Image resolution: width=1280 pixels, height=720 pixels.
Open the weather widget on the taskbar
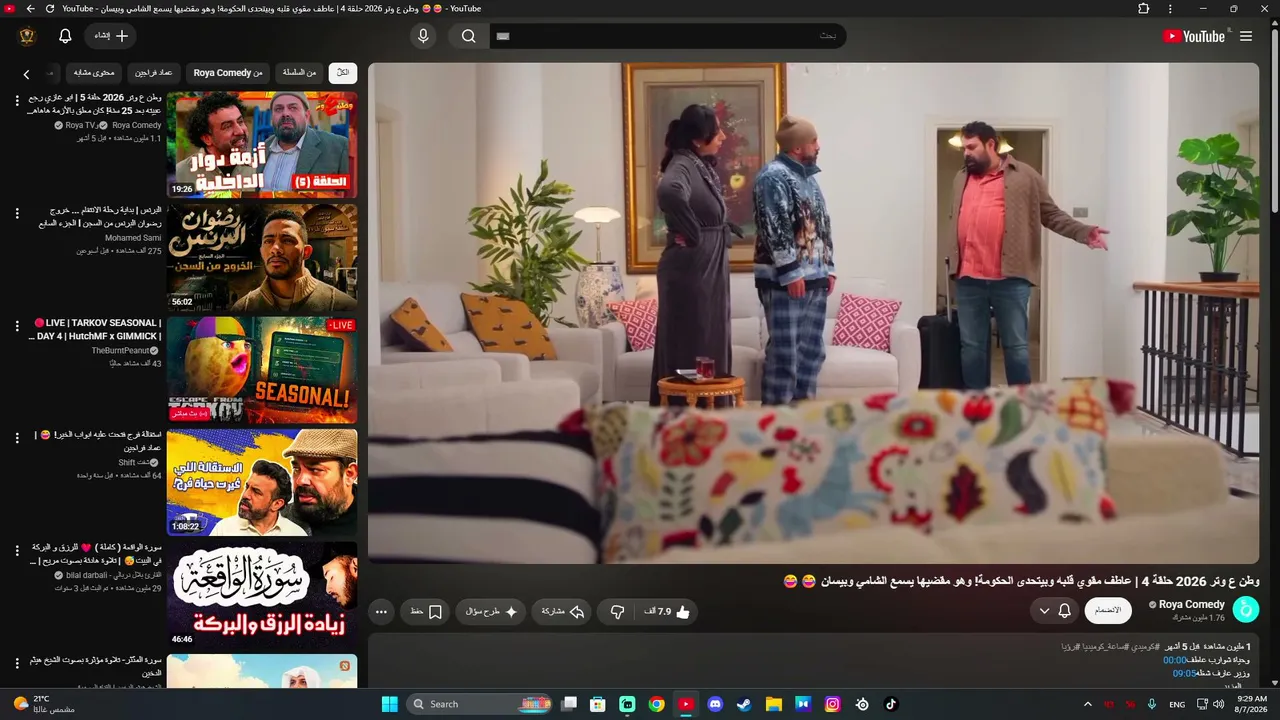point(45,704)
